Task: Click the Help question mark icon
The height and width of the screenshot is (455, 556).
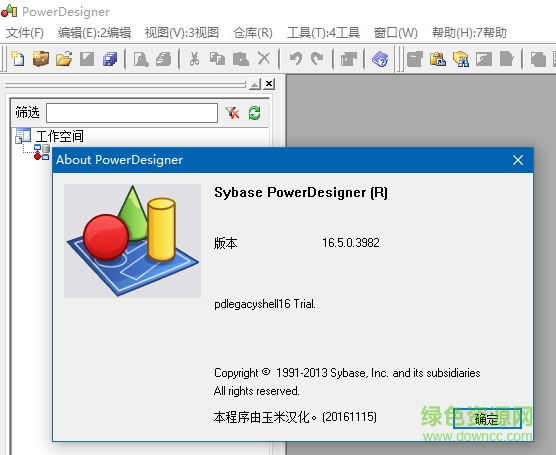Action: pyautogui.click(x=380, y=59)
